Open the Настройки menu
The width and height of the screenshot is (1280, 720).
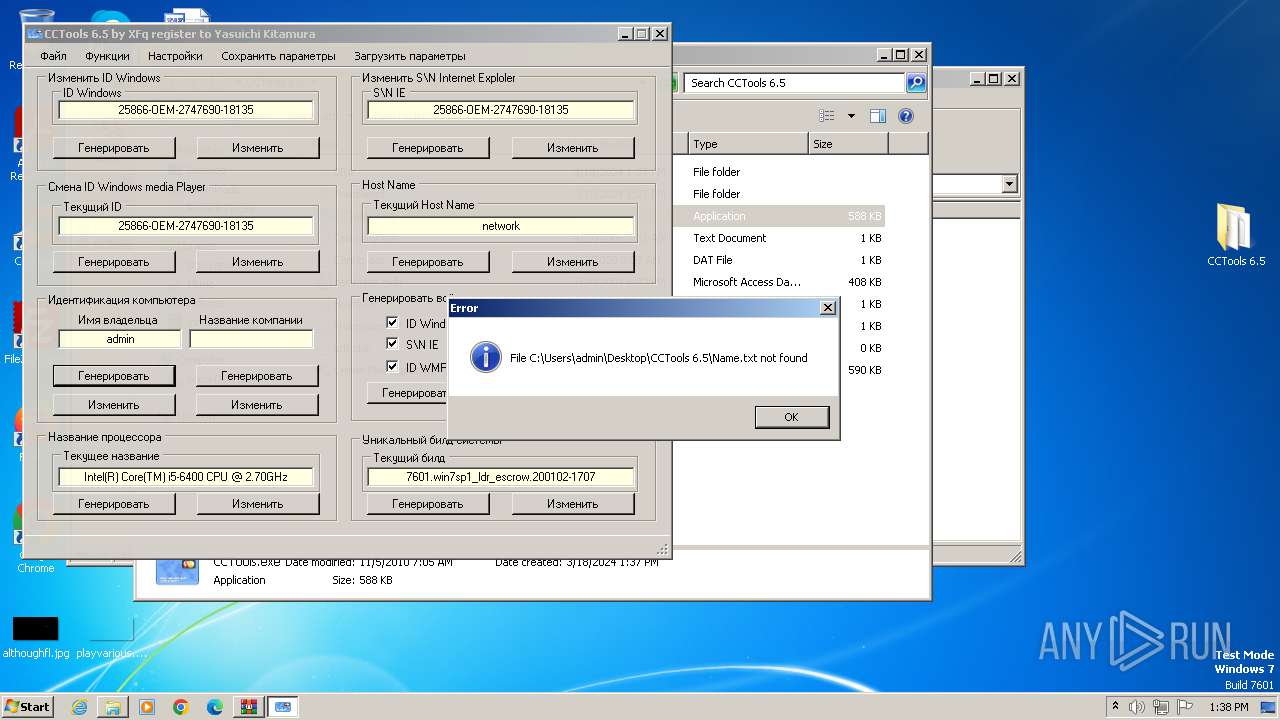pyautogui.click(x=175, y=56)
